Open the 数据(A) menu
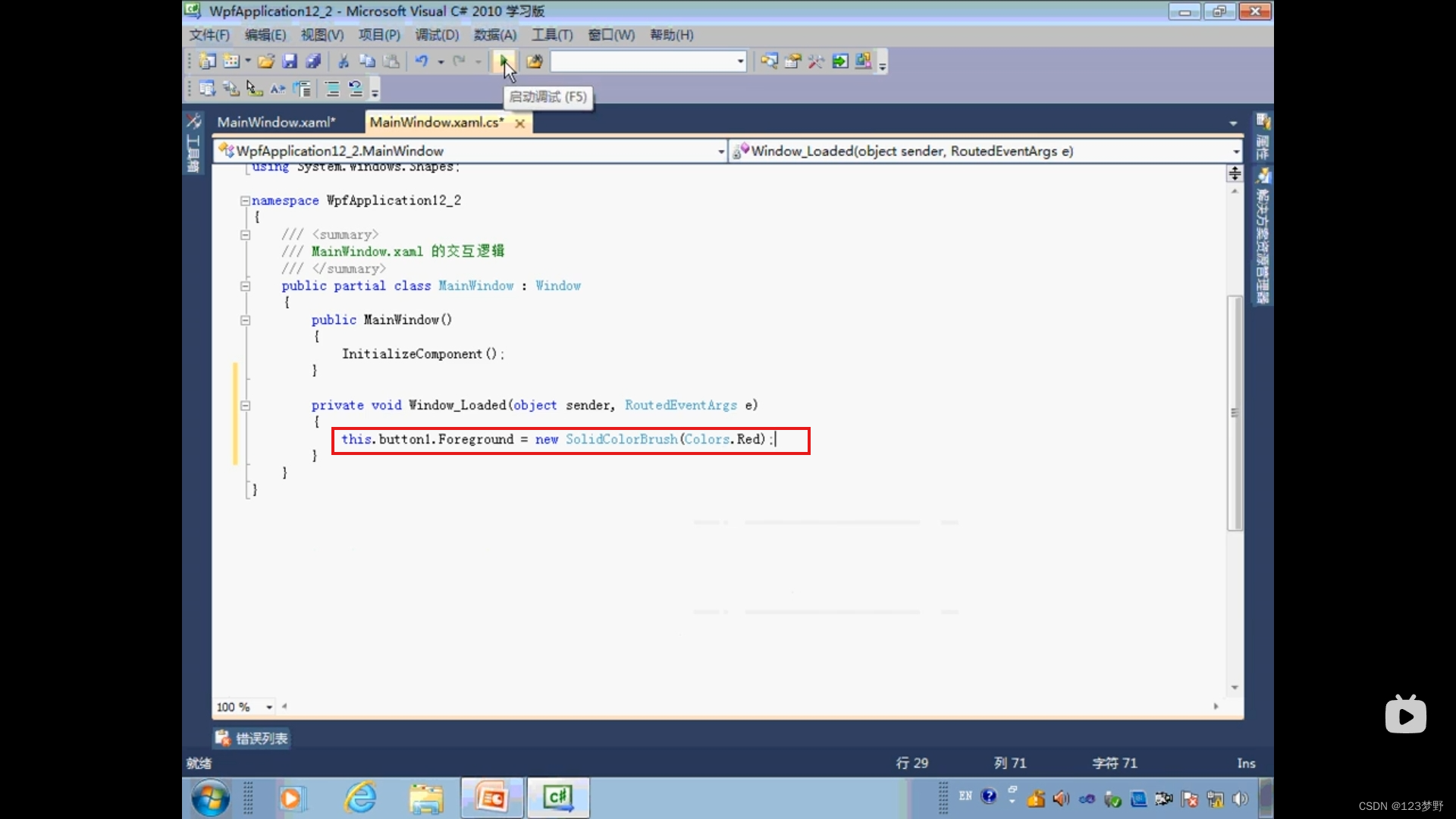The height and width of the screenshot is (819, 1456). pyautogui.click(x=494, y=35)
